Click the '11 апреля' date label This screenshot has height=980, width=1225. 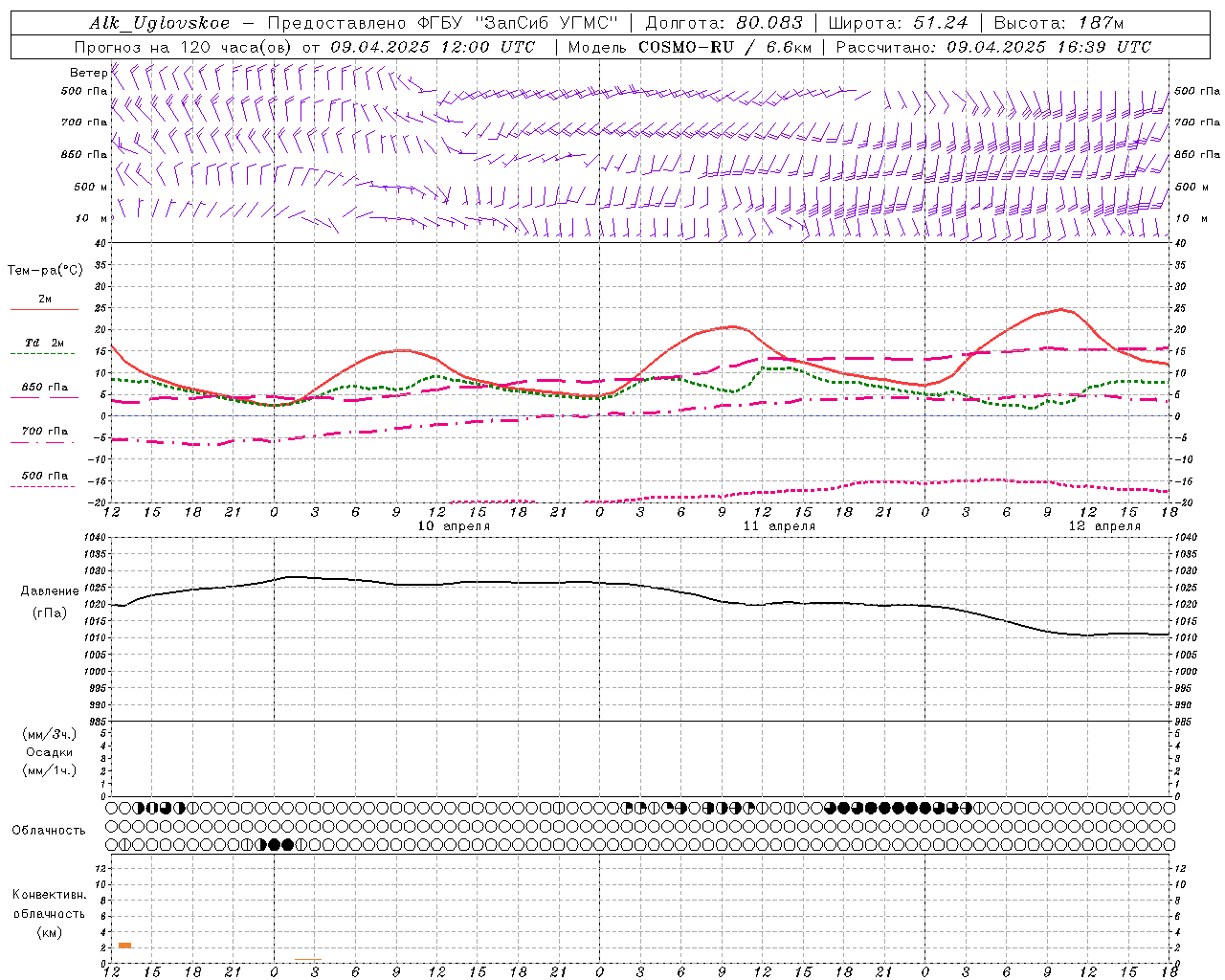(x=779, y=525)
